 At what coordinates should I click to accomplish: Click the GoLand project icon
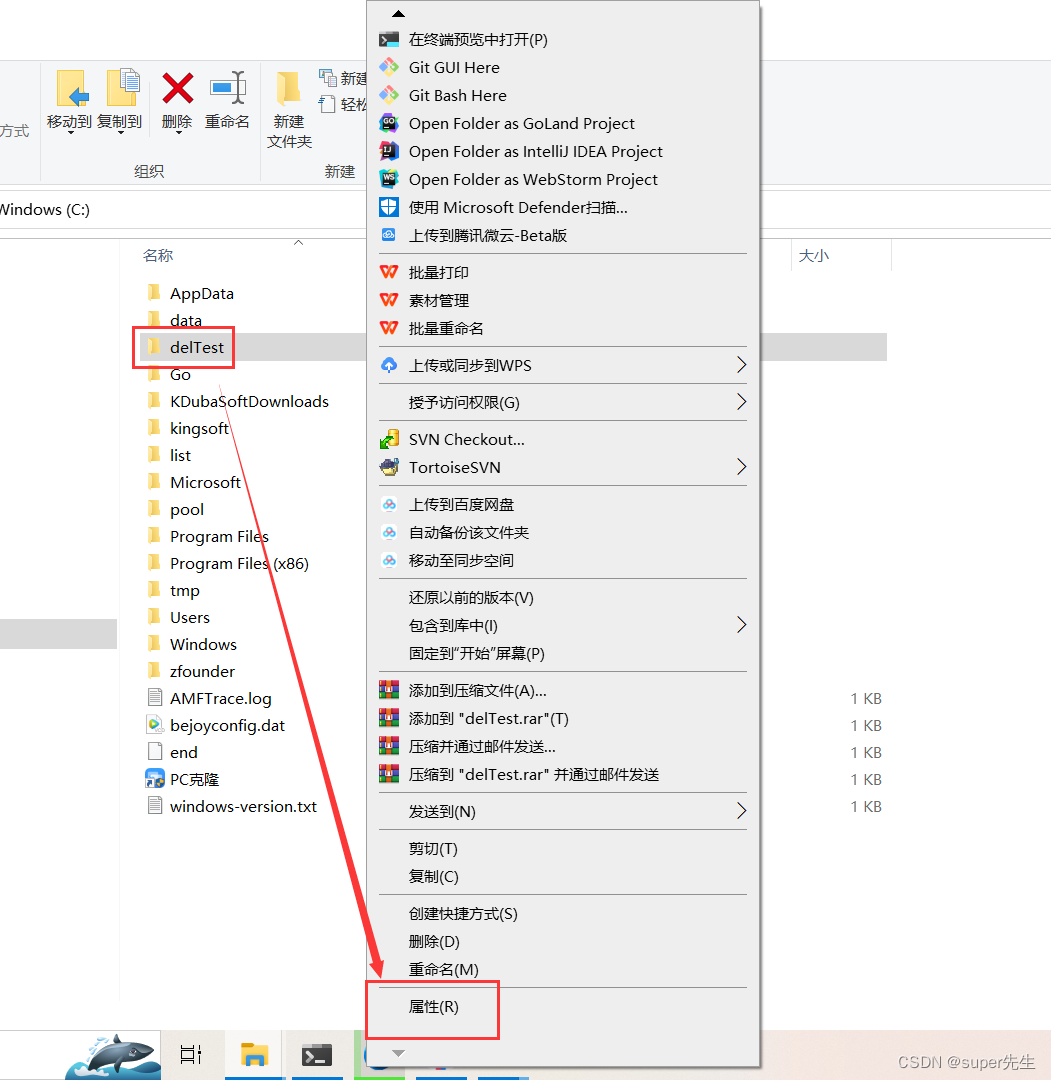point(389,123)
